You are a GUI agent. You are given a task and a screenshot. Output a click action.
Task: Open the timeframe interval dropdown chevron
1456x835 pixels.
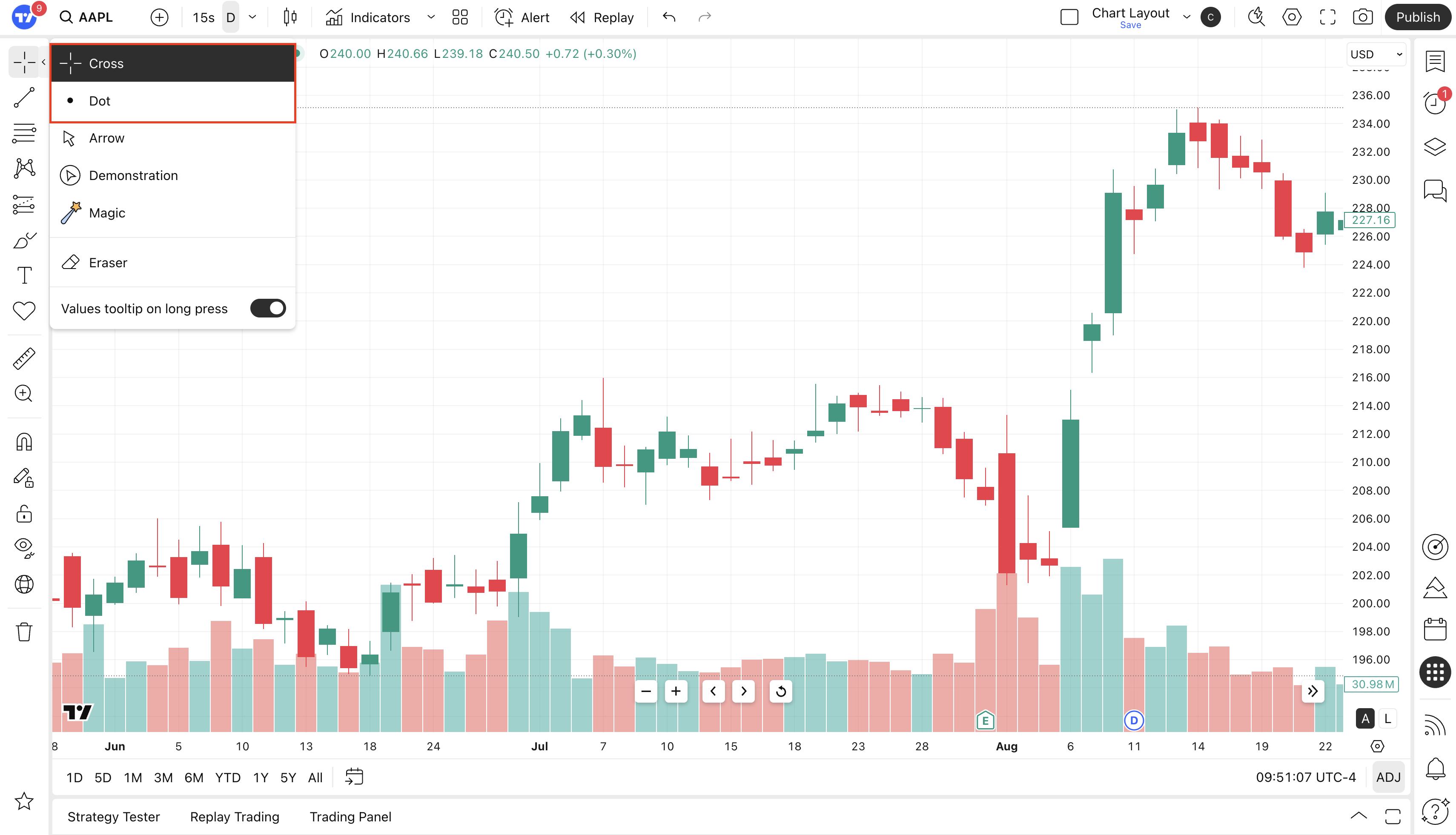click(x=252, y=17)
